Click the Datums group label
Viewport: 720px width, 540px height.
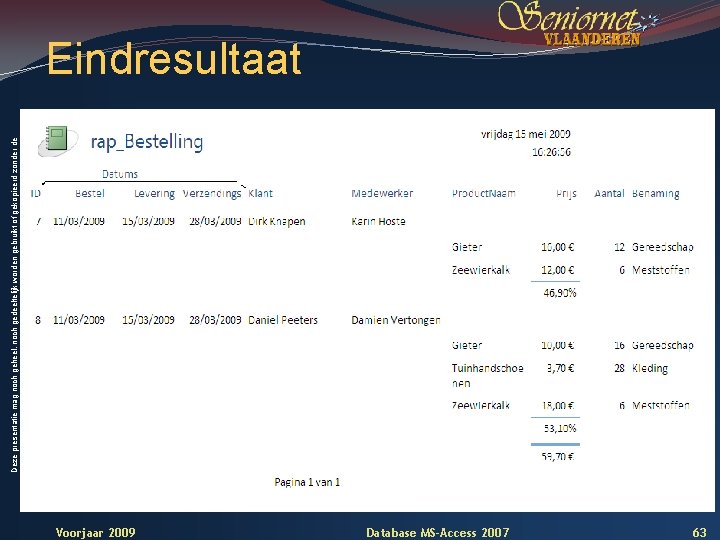120,174
